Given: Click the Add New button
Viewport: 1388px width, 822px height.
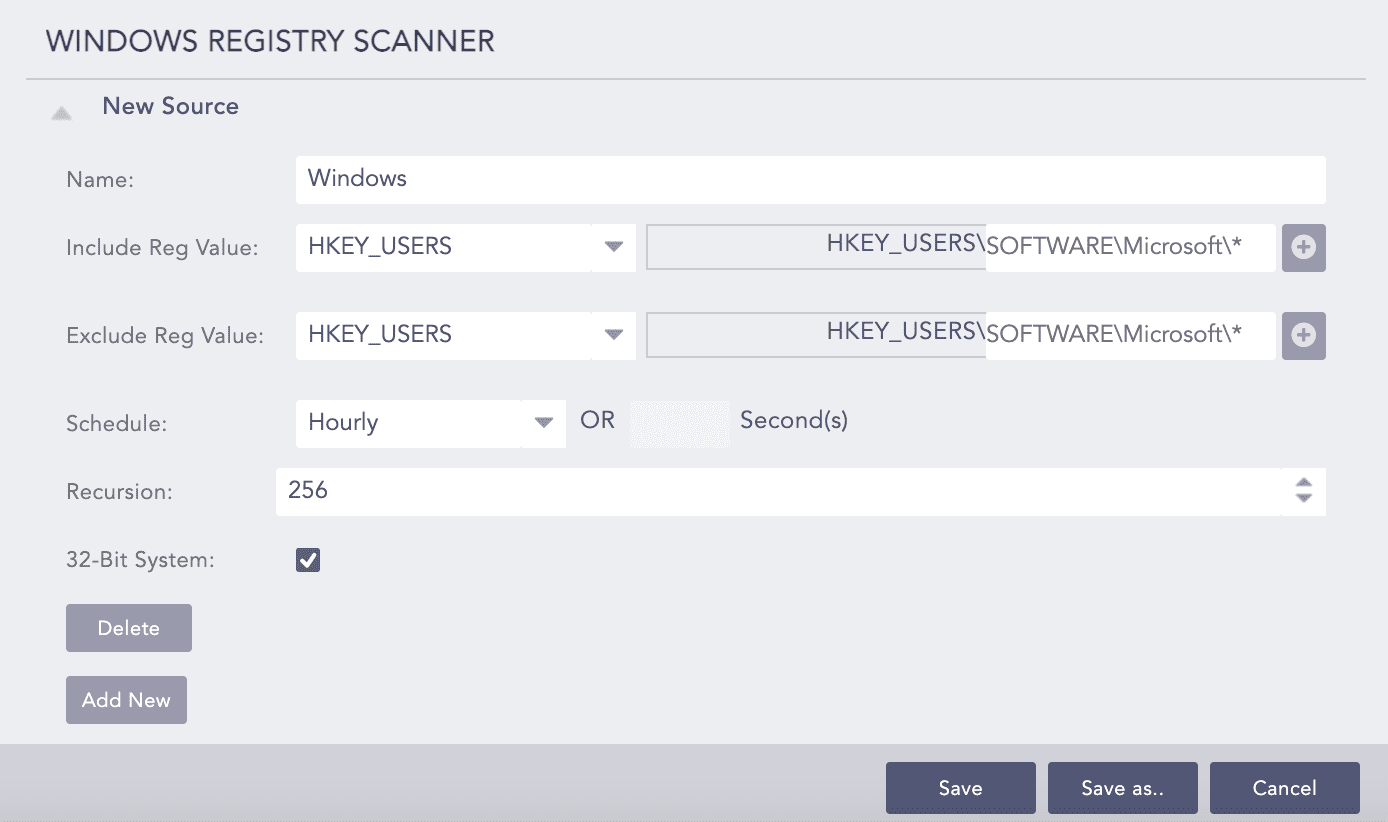Looking at the screenshot, I should point(126,700).
